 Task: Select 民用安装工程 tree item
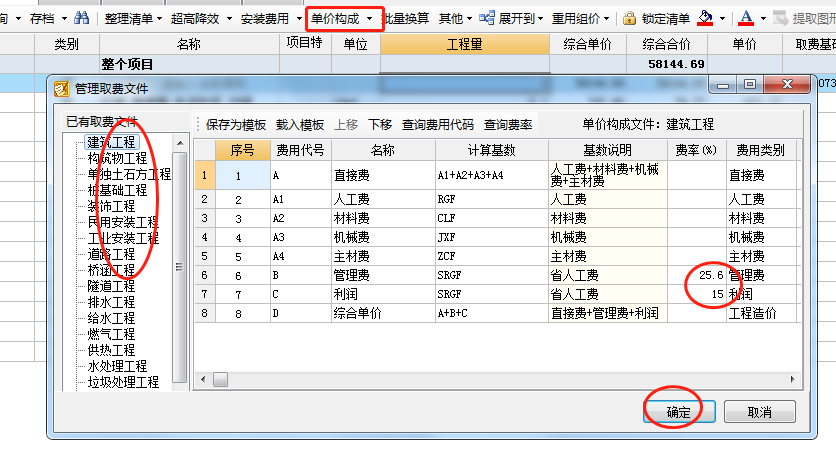click(123, 222)
